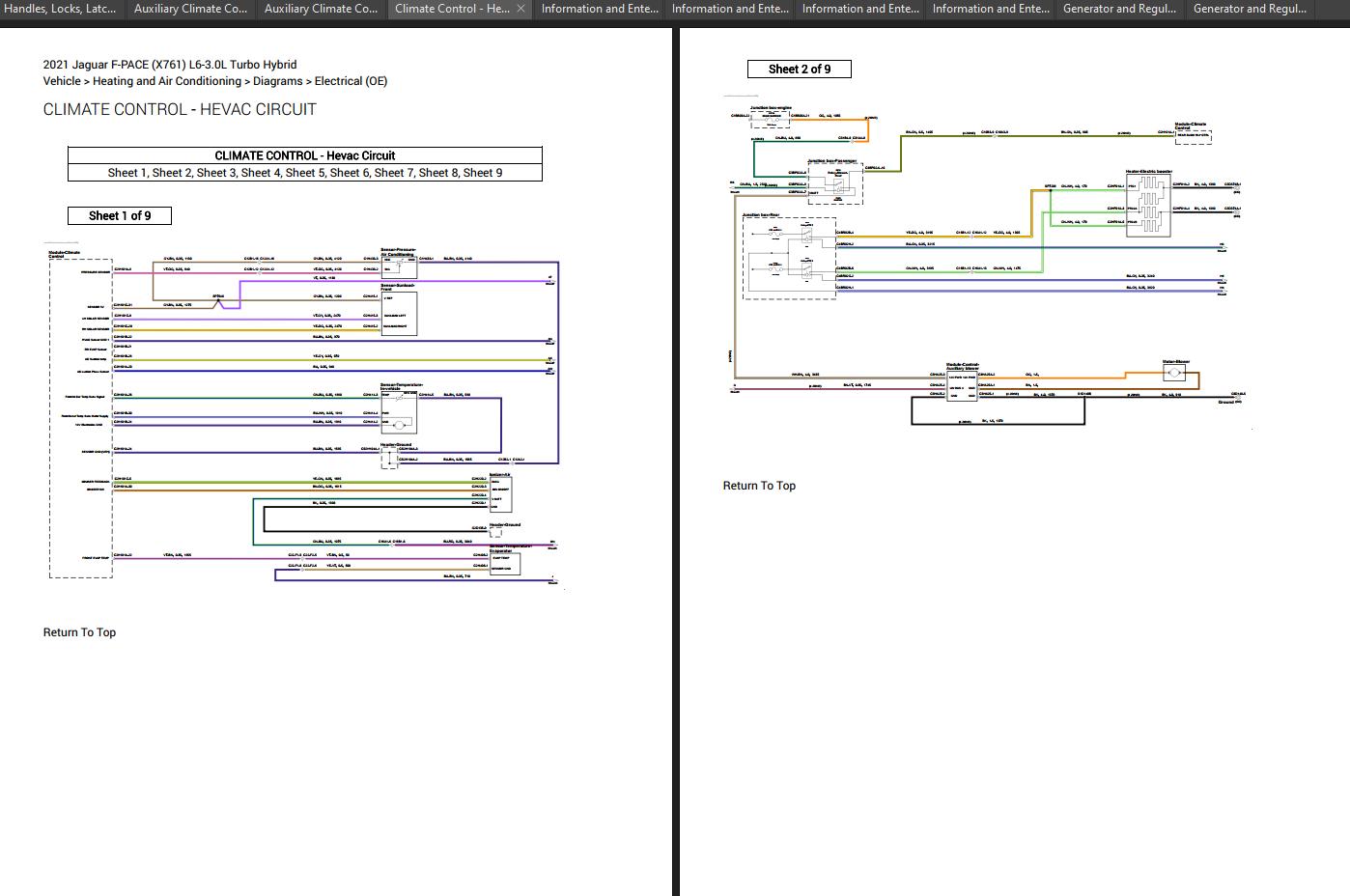
Task: Open the Sheet 7 link
Action: [x=394, y=173]
